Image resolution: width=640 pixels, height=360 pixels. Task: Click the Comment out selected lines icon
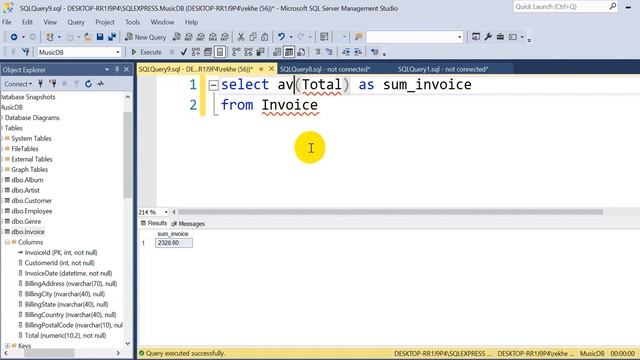click(317, 52)
